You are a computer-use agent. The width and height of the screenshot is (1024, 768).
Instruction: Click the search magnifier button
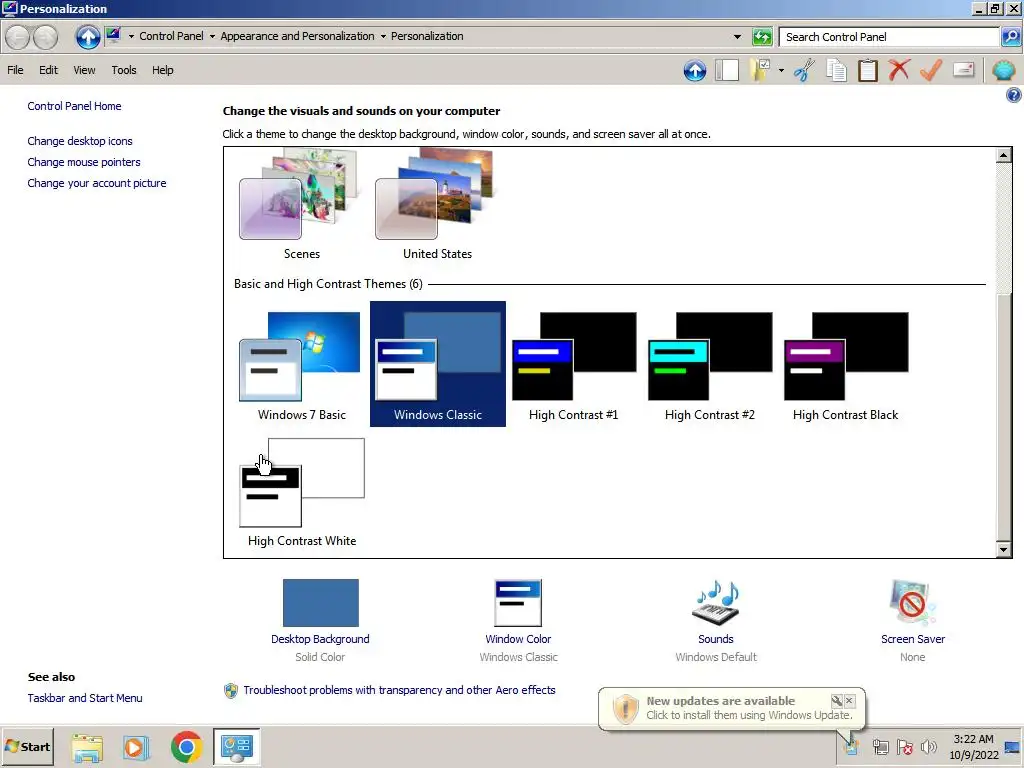point(1010,37)
